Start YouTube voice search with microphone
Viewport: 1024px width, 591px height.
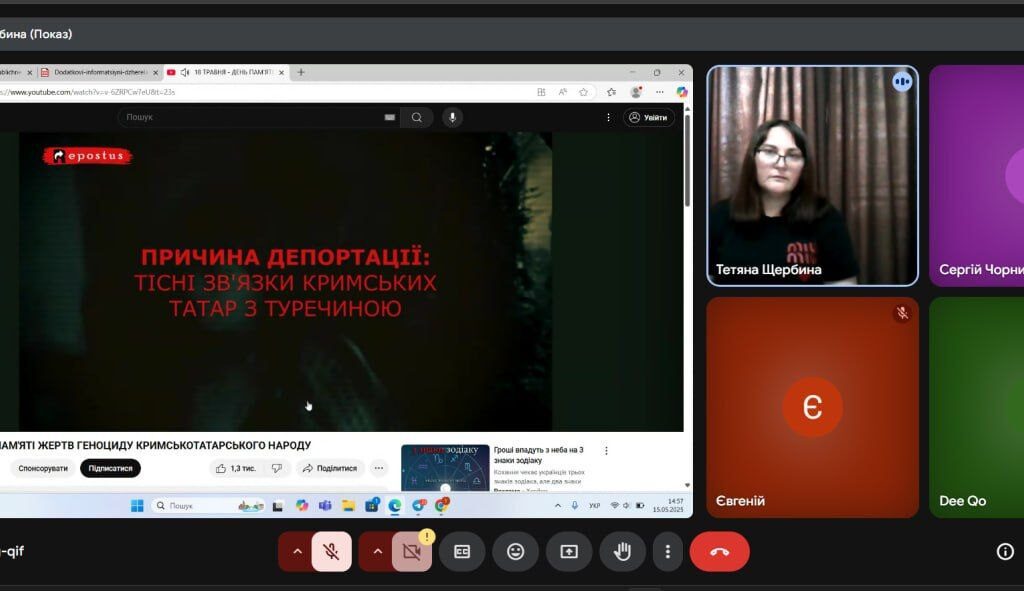tap(452, 118)
